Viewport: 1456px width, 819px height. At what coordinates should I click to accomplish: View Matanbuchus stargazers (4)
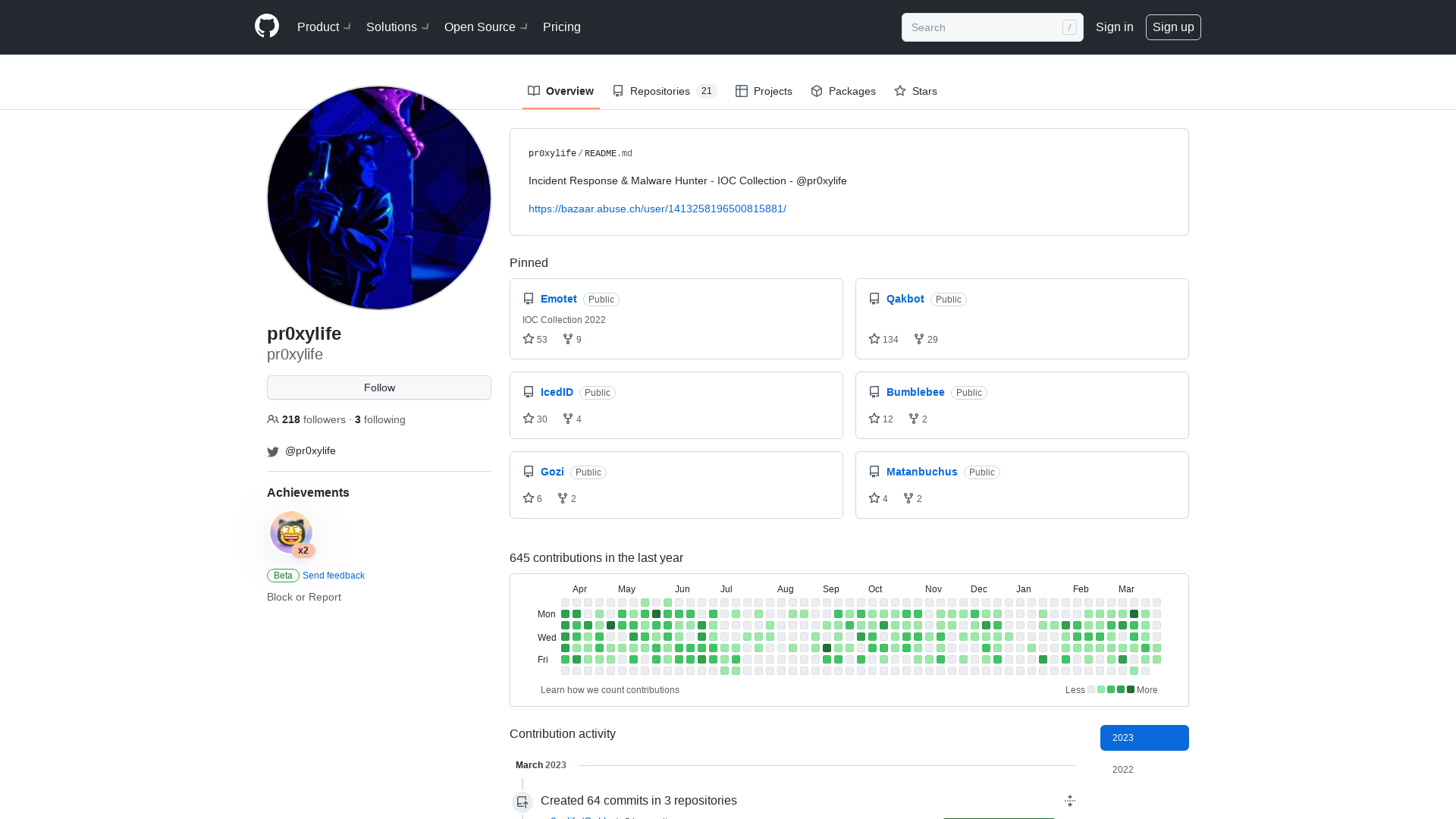(x=878, y=498)
